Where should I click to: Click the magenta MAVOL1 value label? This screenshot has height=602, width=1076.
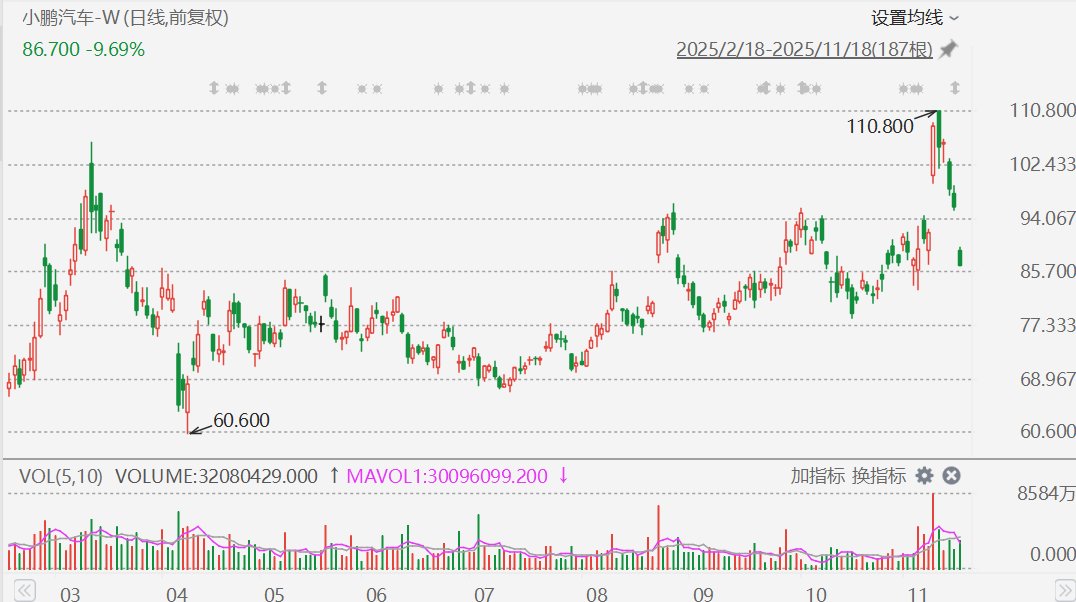tap(447, 476)
